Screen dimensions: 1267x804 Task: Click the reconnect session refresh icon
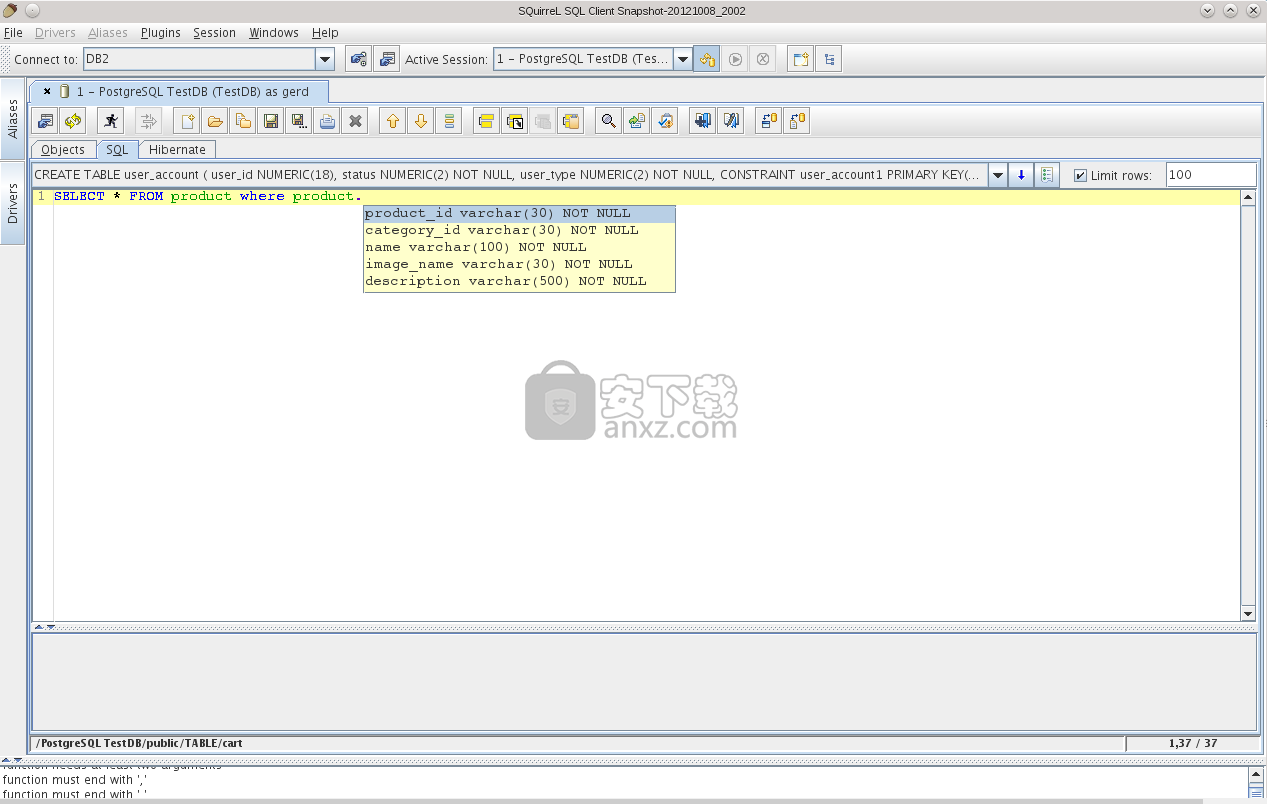(73, 121)
